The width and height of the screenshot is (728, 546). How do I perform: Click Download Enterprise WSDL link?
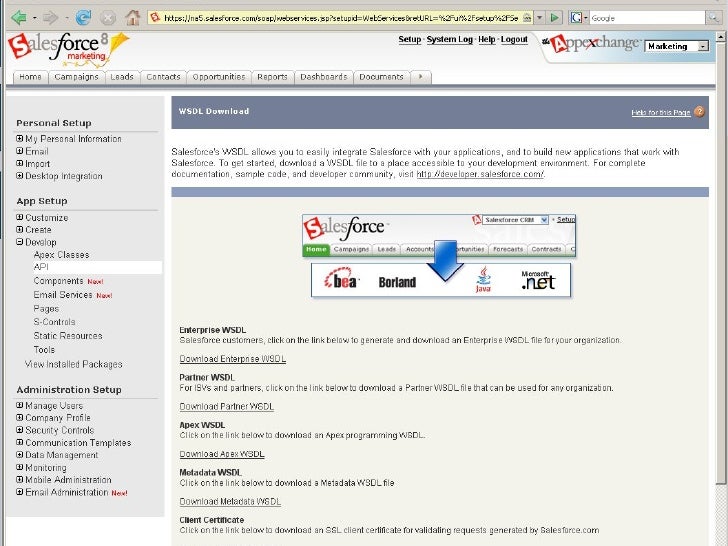click(233, 359)
